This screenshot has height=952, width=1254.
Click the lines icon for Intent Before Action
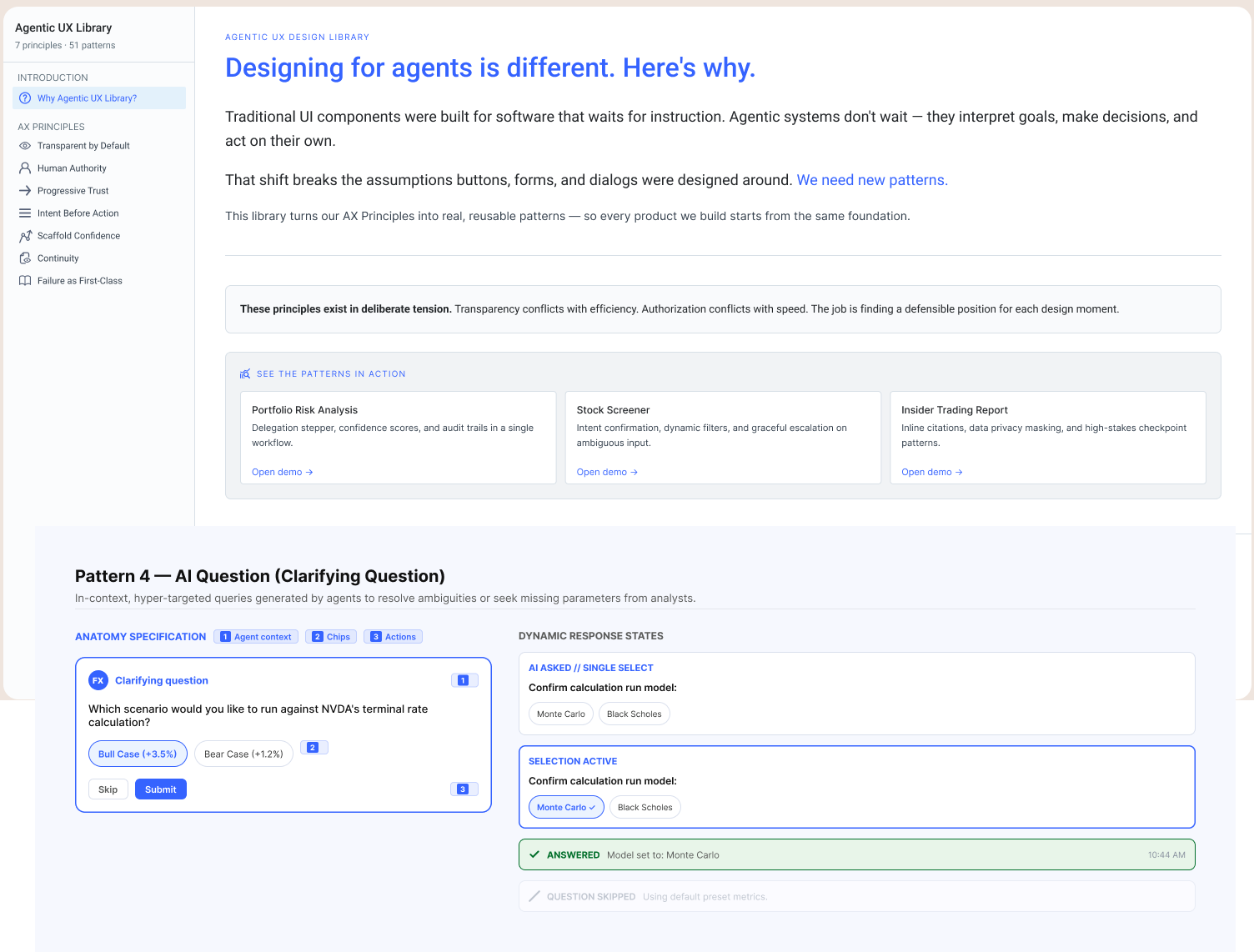pyautogui.click(x=25, y=213)
